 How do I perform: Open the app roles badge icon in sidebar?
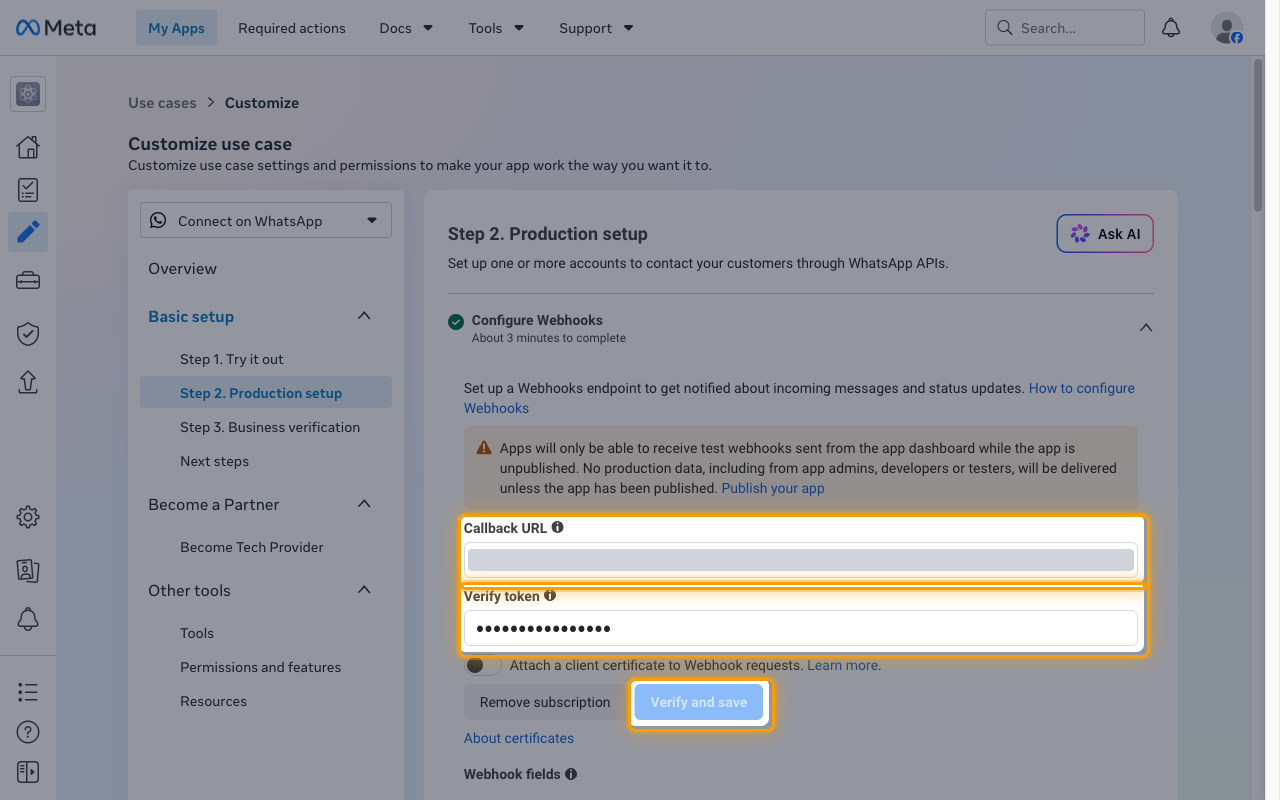point(28,570)
